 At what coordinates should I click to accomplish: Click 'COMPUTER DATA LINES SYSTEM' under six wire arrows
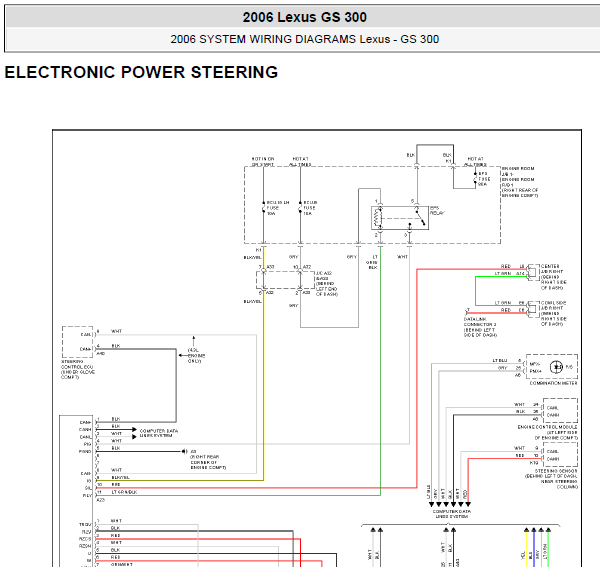pos(452,514)
